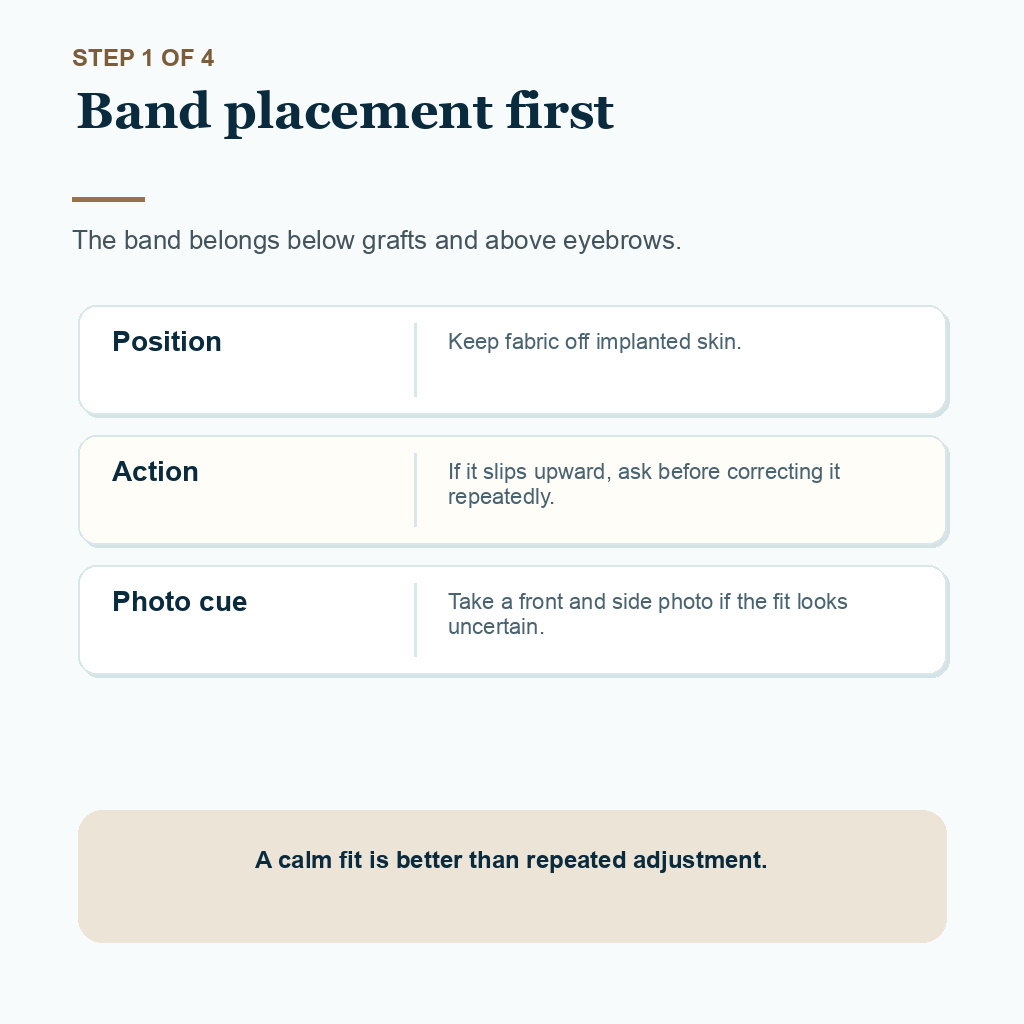This screenshot has height=1024, width=1024.
Task: Click the sentence about band below grafts
Action: tap(377, 240)
